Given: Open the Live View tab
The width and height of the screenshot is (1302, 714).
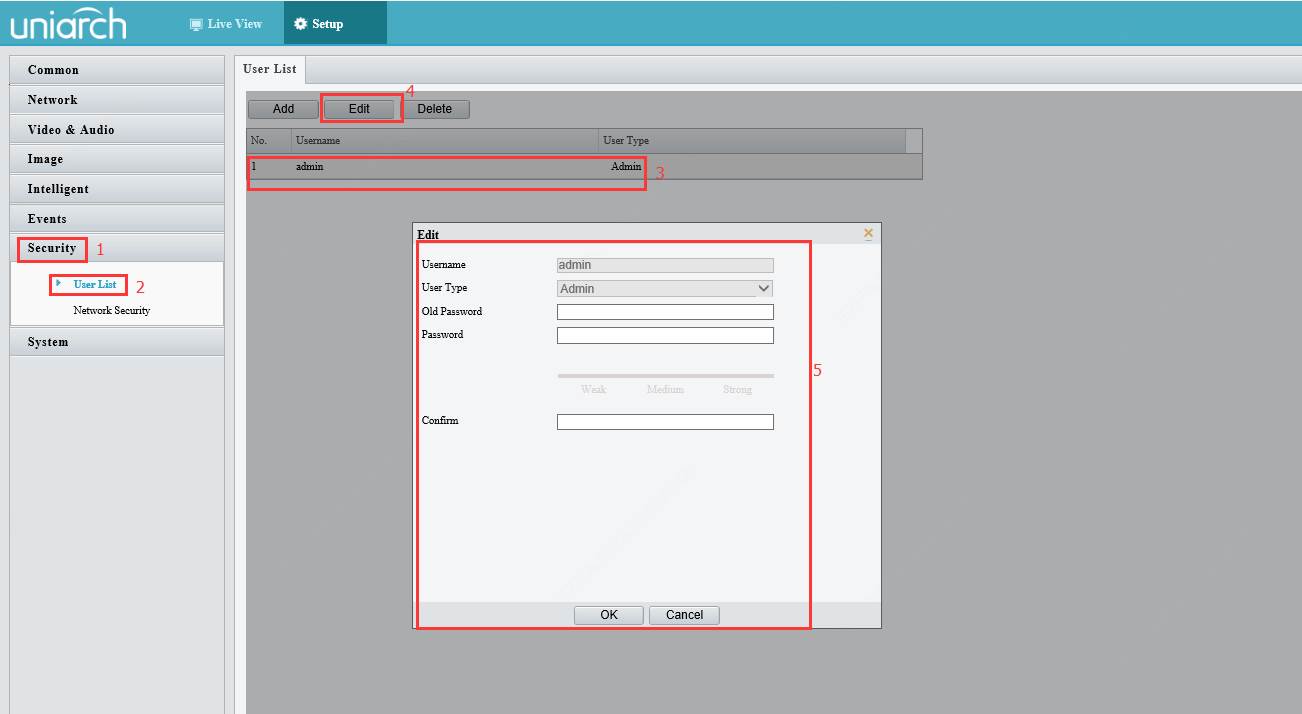Looking at the screenshot, I should 226,24.
